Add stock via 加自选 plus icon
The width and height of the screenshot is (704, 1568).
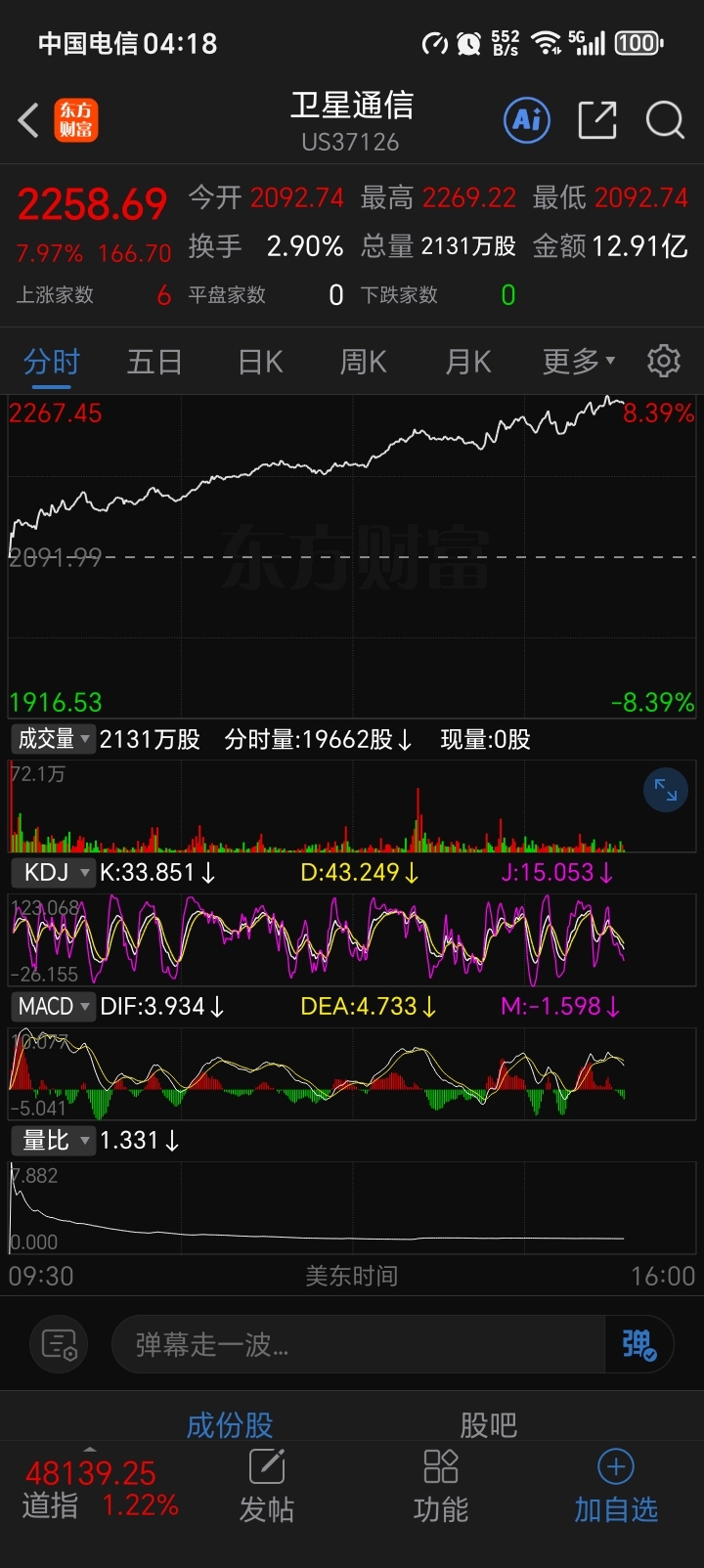pyautogui.click(x=616, y=1487)
